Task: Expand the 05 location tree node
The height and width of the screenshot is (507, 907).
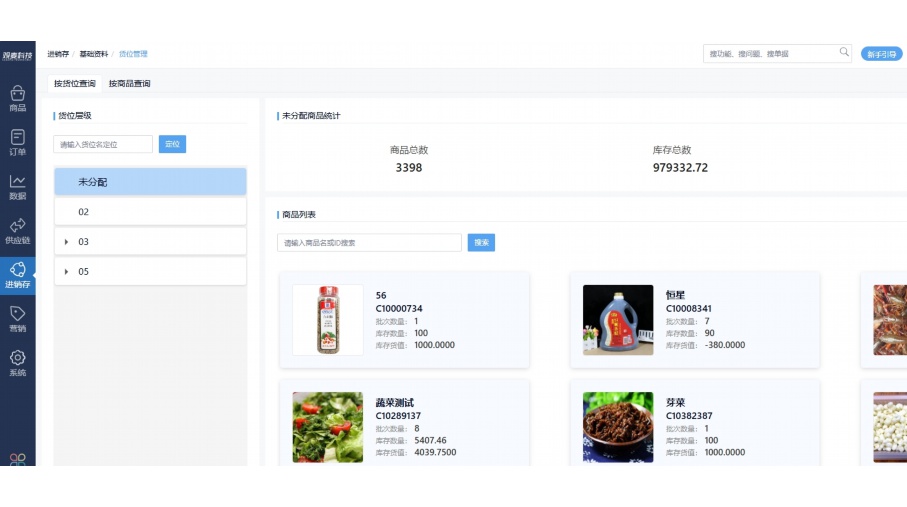Action: [66, 272]
